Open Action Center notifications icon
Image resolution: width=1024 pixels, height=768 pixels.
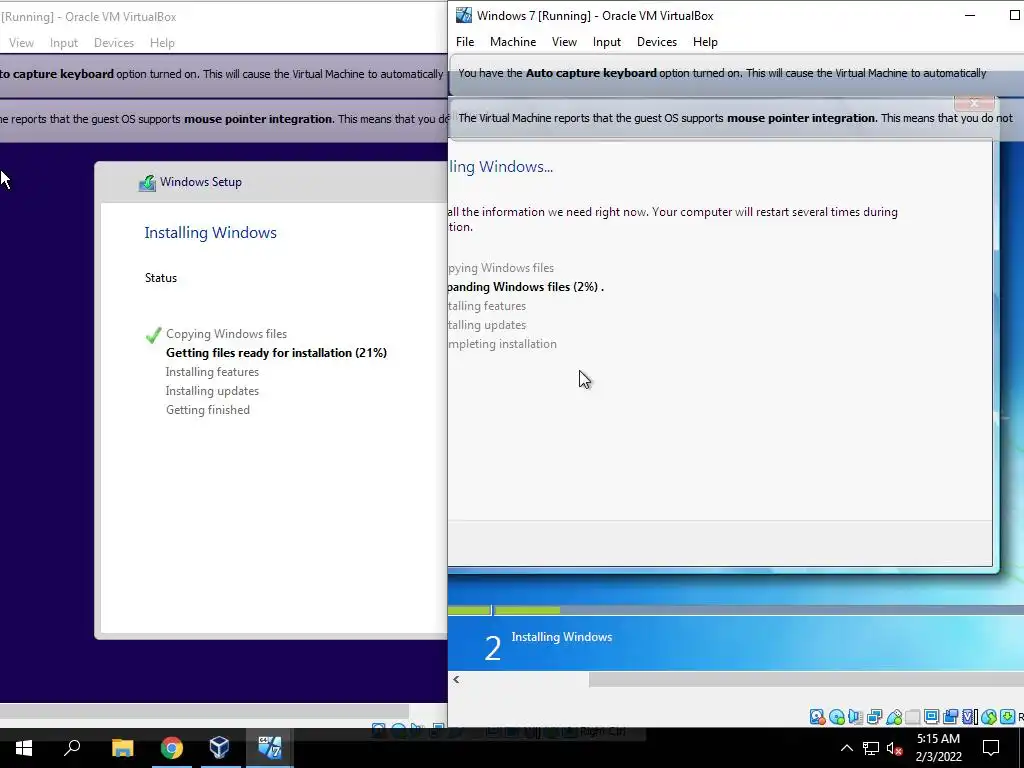(x=991, y=748)
